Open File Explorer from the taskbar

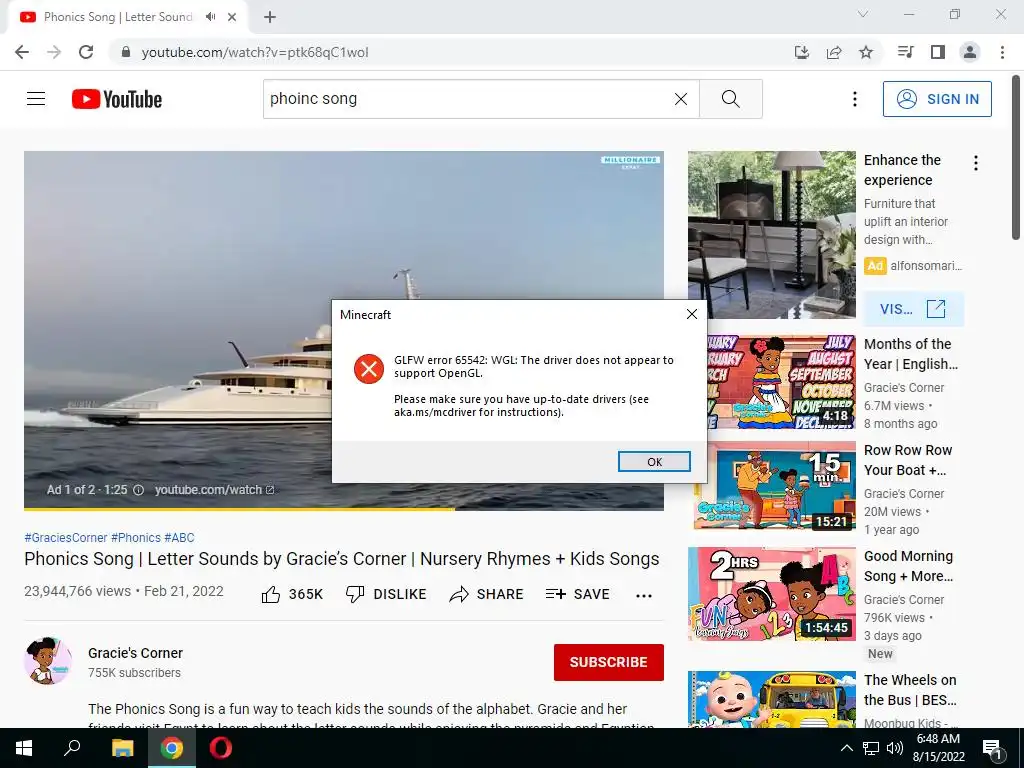122,748
